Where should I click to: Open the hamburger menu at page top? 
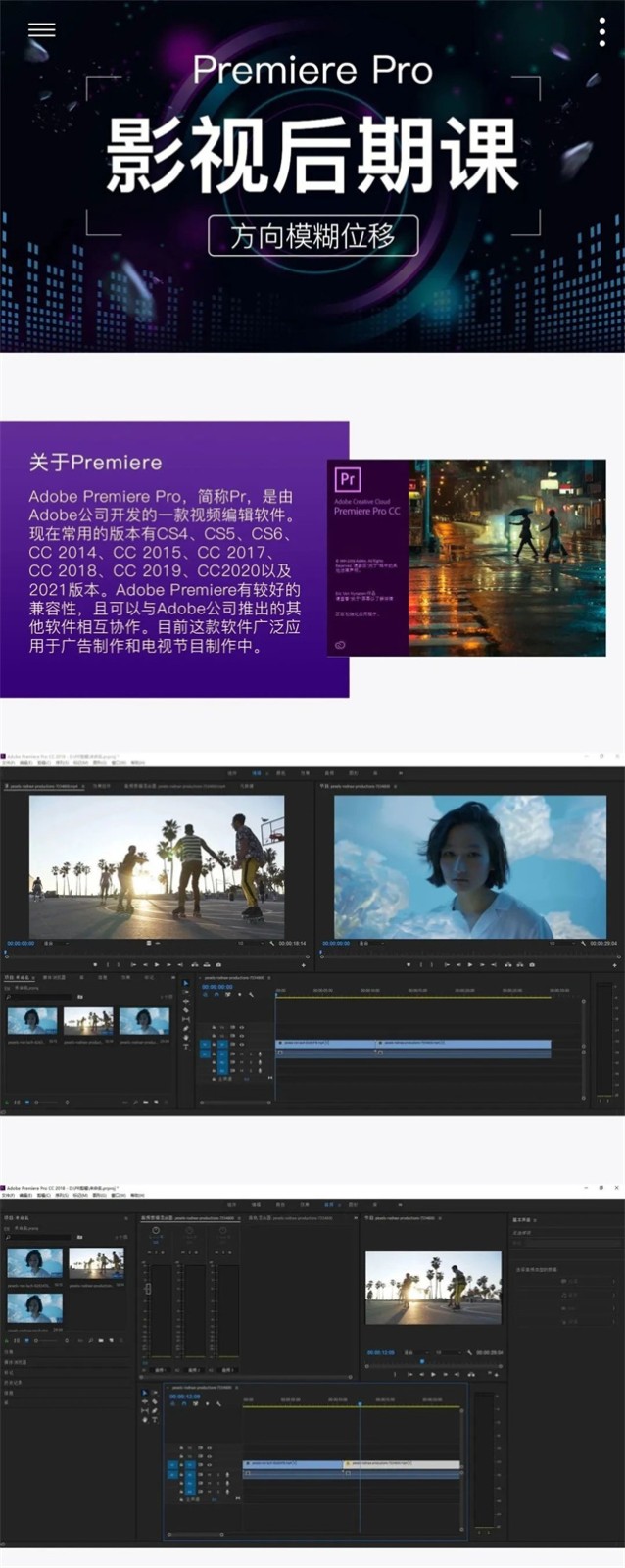click(x=41, y=30)
